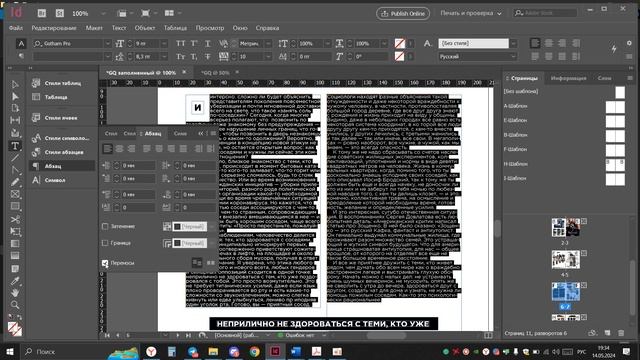Apply Small Caps formatting (Tт icon)

point(180,56)
